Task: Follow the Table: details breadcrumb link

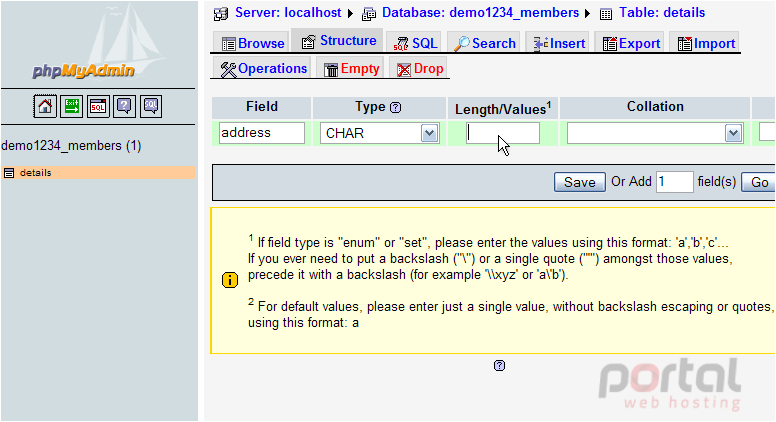Action: (662, 12)
